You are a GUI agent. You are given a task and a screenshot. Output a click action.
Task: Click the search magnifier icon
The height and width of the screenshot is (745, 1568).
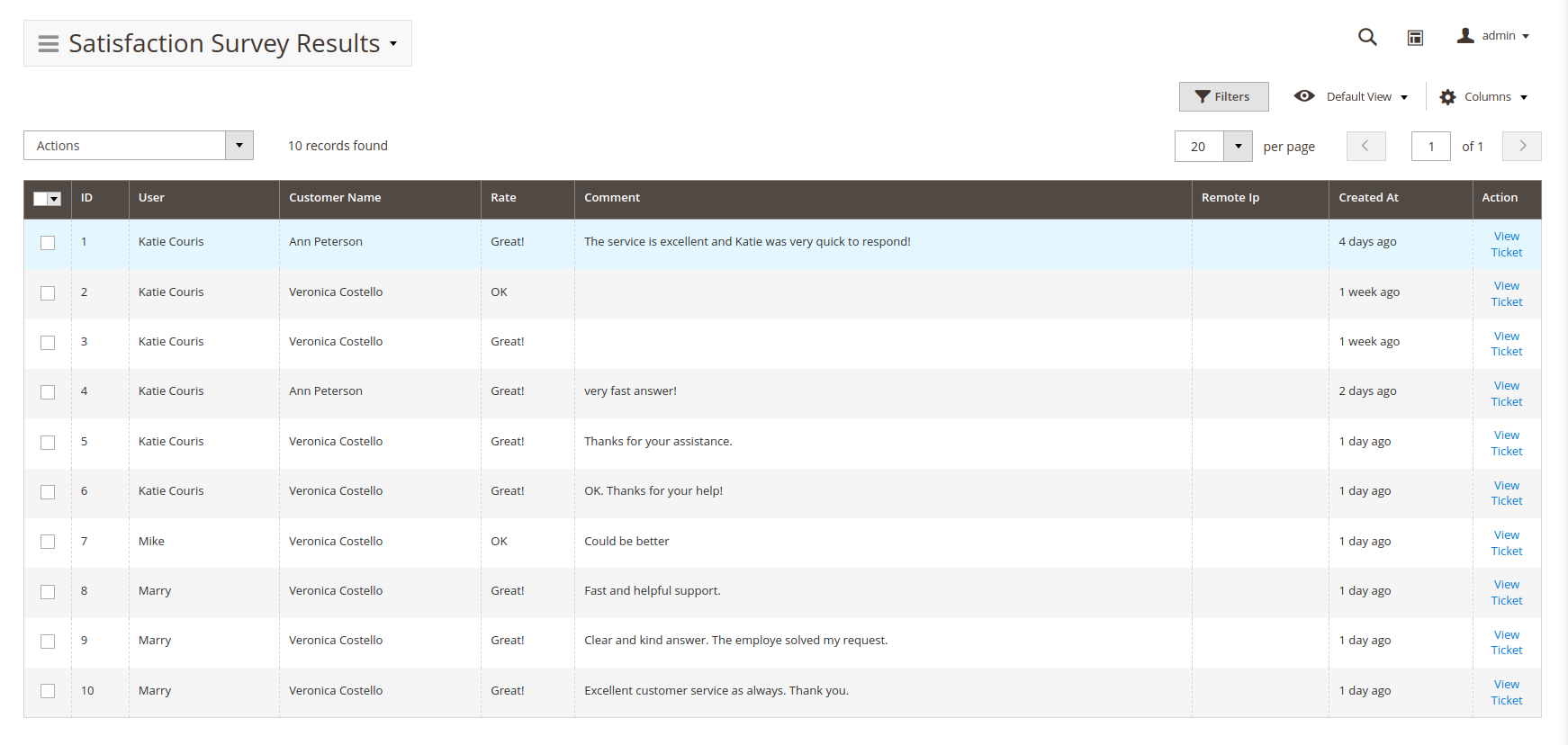(x=1367, y=37)
